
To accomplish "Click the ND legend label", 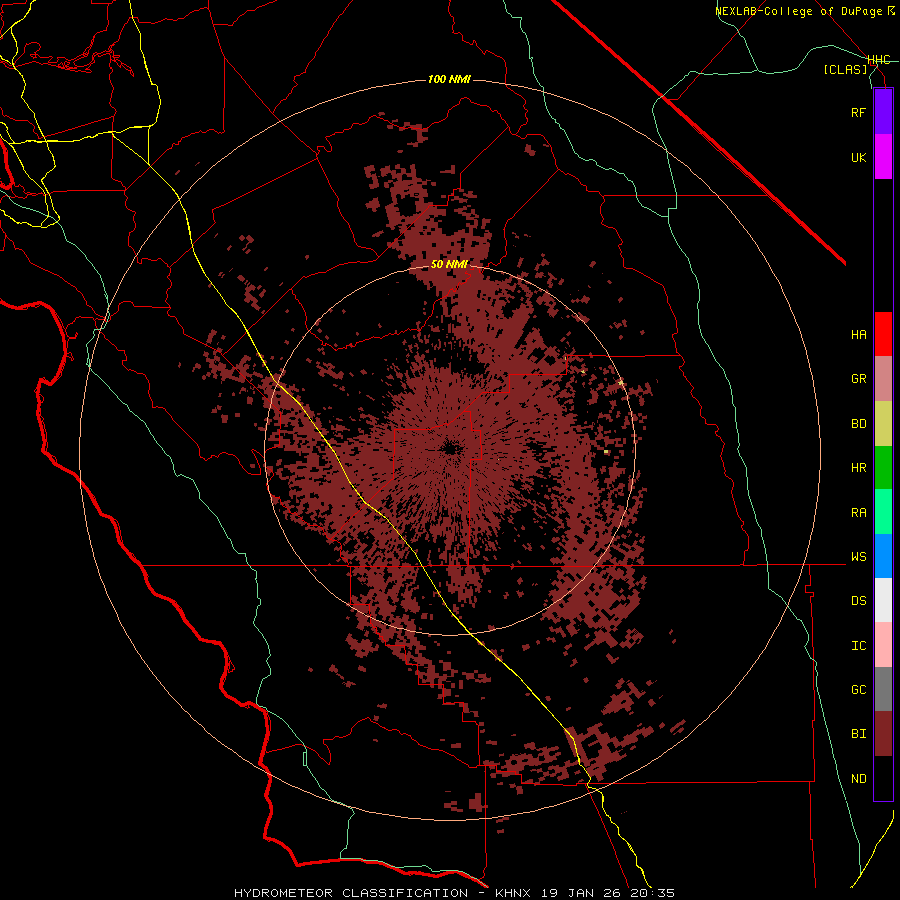I will click(858, 779).
